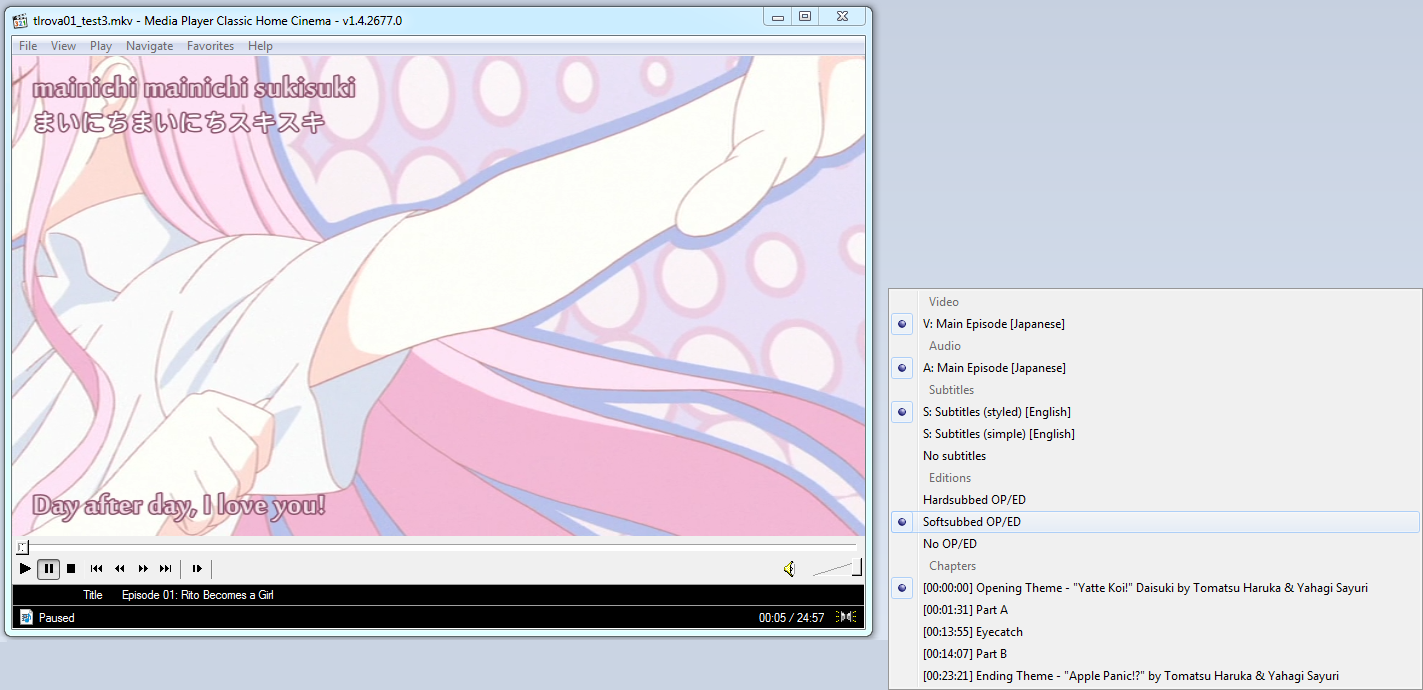Click the 00:05 / 24:57 time display
This screenshot has height=690, width=1423.
[791, 618]
